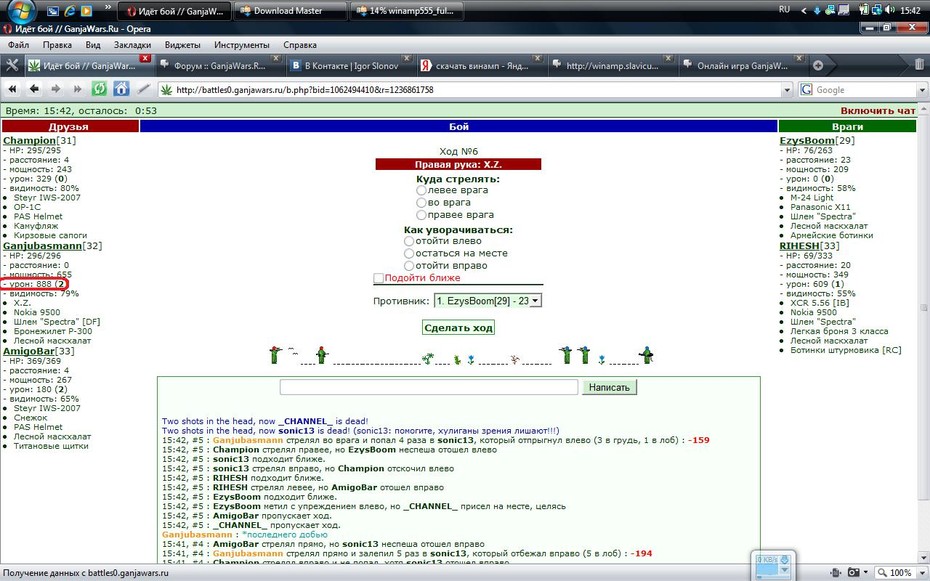Click the camera icon in the status bar

pos(854,572)
